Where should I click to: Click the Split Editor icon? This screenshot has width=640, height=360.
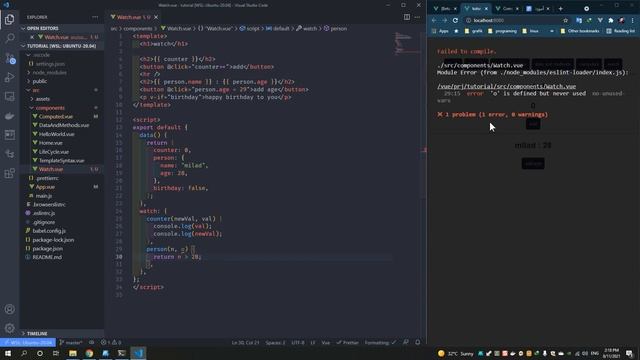point(407,17)
